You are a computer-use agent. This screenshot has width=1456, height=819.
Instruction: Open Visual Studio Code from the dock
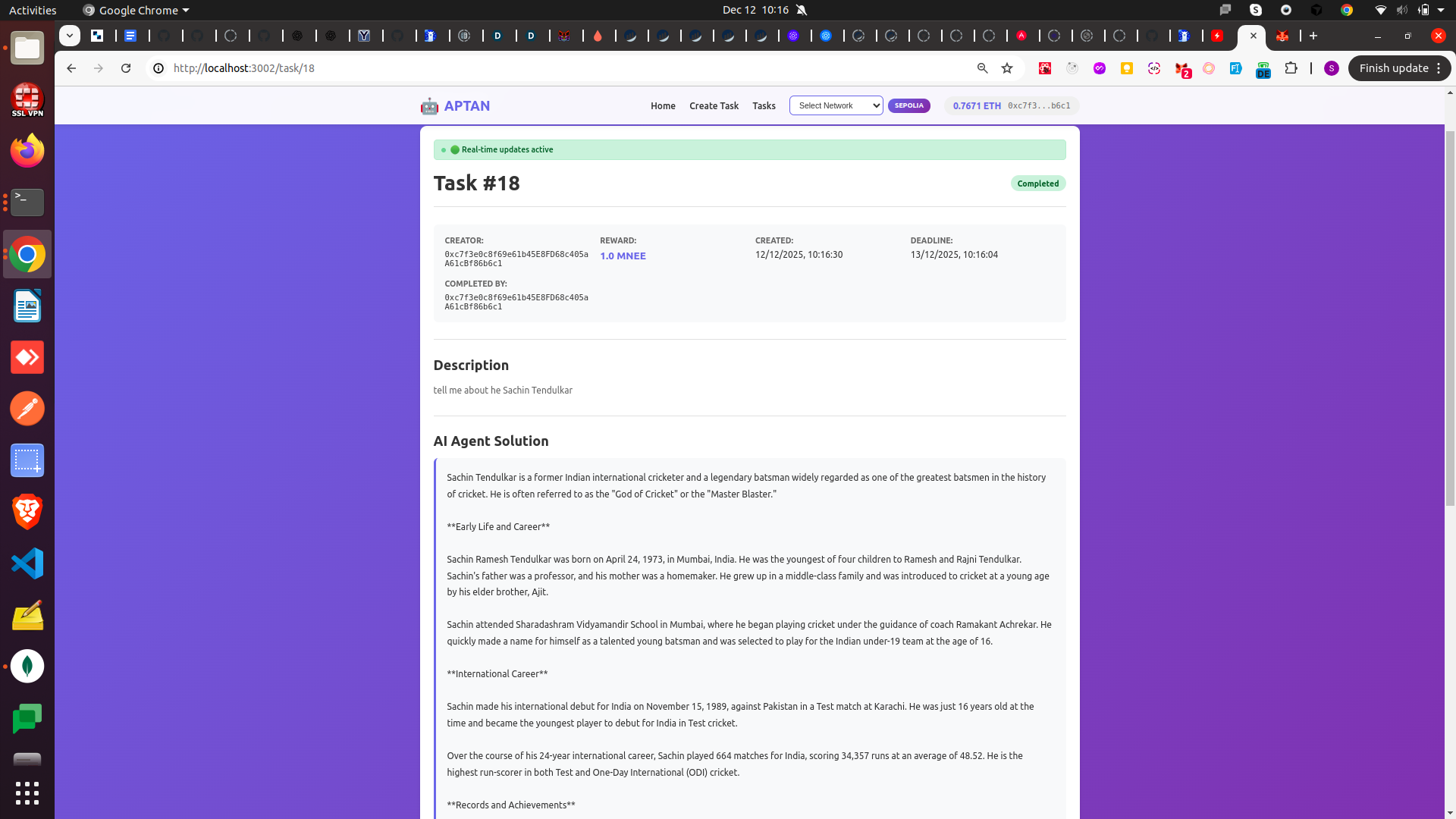27,563
